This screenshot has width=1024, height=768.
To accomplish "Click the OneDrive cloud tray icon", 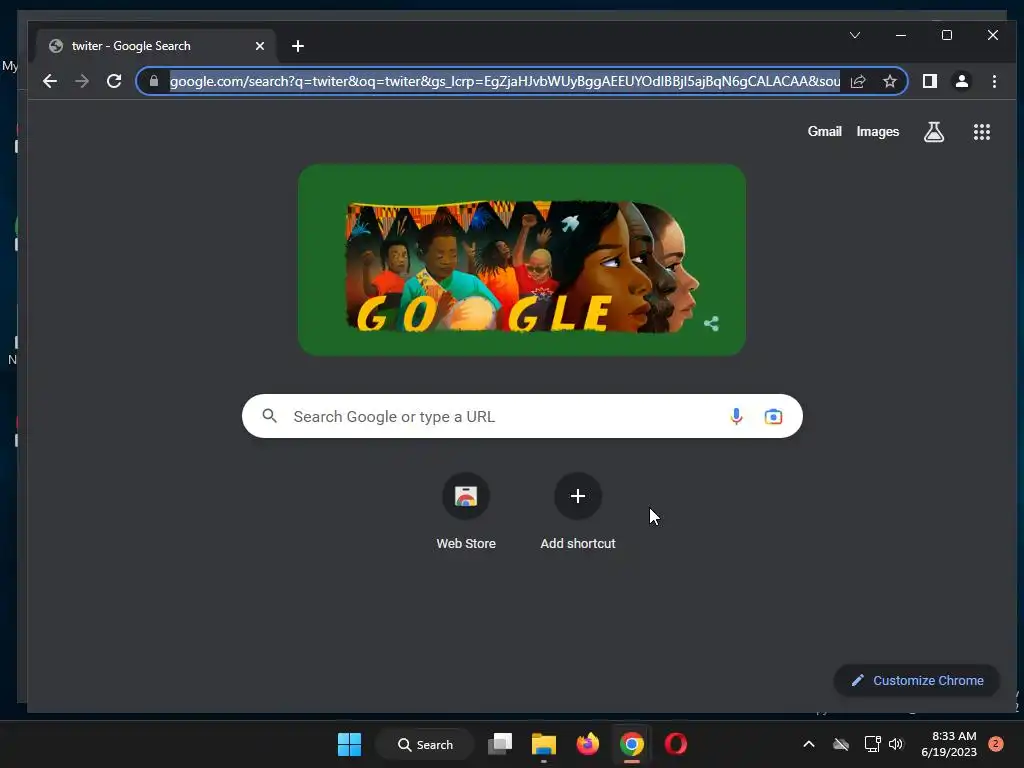I will point(841,744).
